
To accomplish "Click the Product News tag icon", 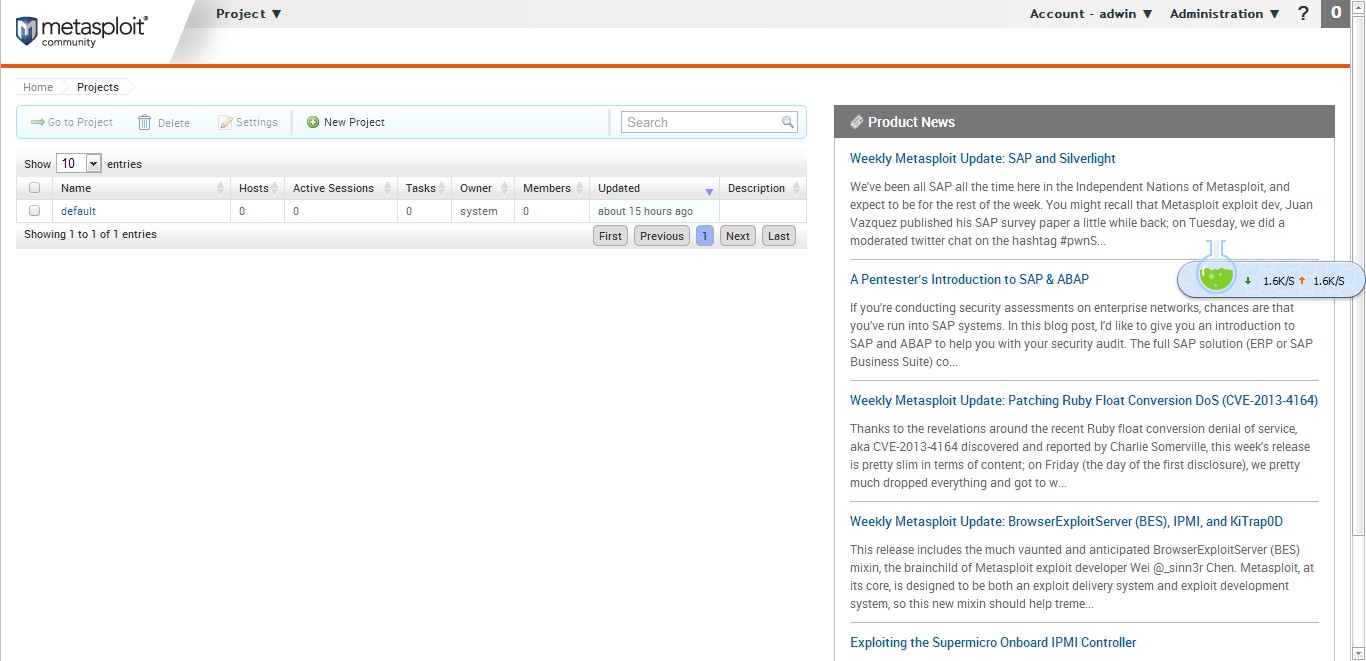I will [857, 122].
